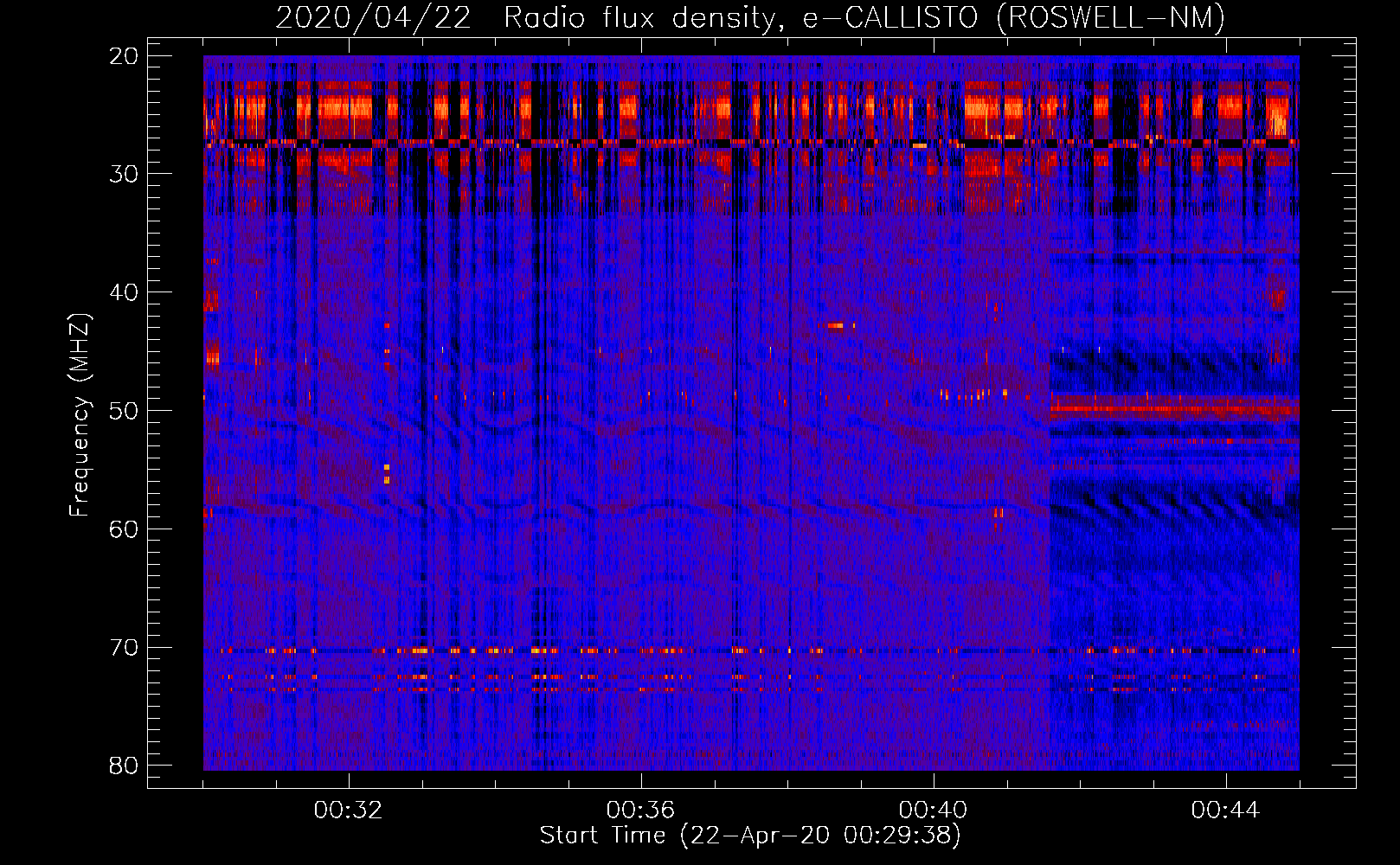Click the y-axis tick label '40'
The image size is (1400, 865).
pos(125,292)
